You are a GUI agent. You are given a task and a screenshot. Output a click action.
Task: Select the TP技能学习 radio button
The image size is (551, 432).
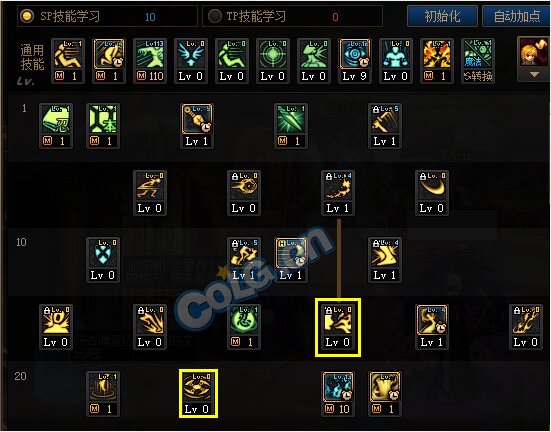pyautogui.click(x=214, y=16)
